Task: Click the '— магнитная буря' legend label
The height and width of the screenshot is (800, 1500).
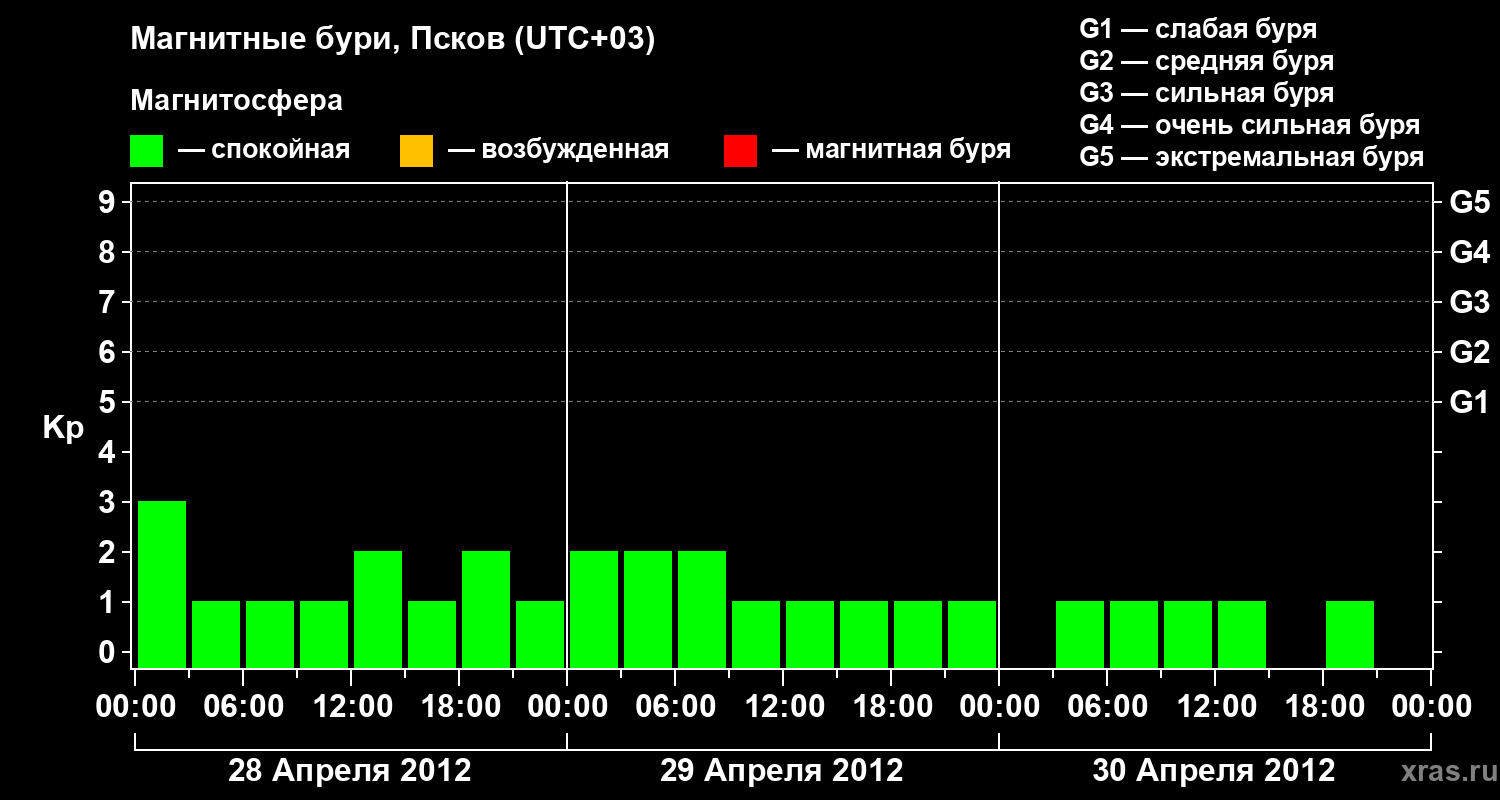Action: click(892, 151)
